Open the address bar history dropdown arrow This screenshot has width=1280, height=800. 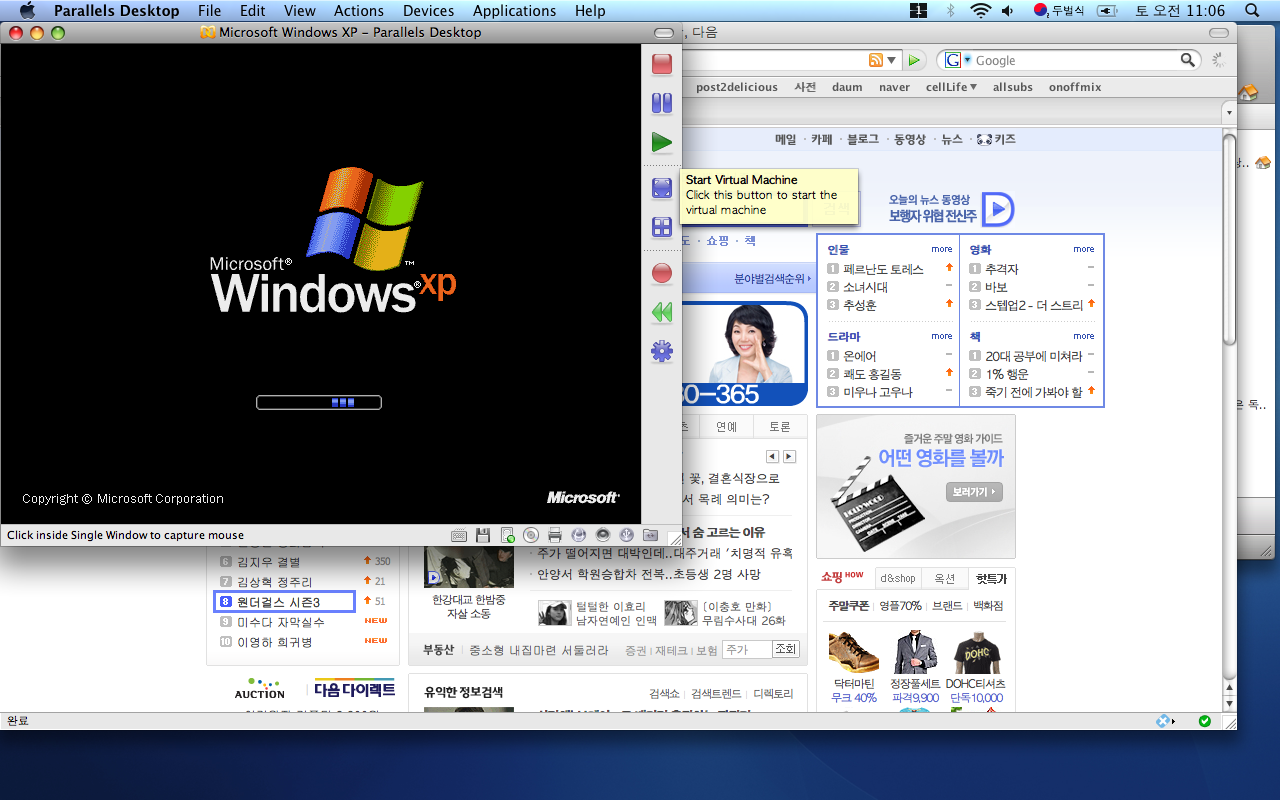(892, 61)
